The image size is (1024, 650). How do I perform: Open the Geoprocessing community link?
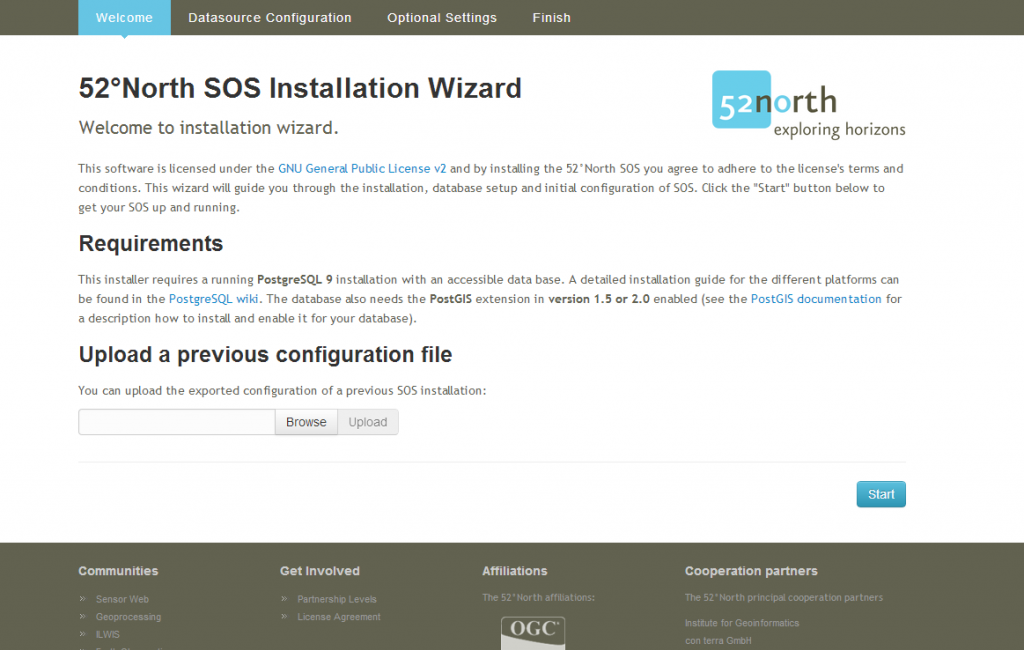(x=128, y=617)
